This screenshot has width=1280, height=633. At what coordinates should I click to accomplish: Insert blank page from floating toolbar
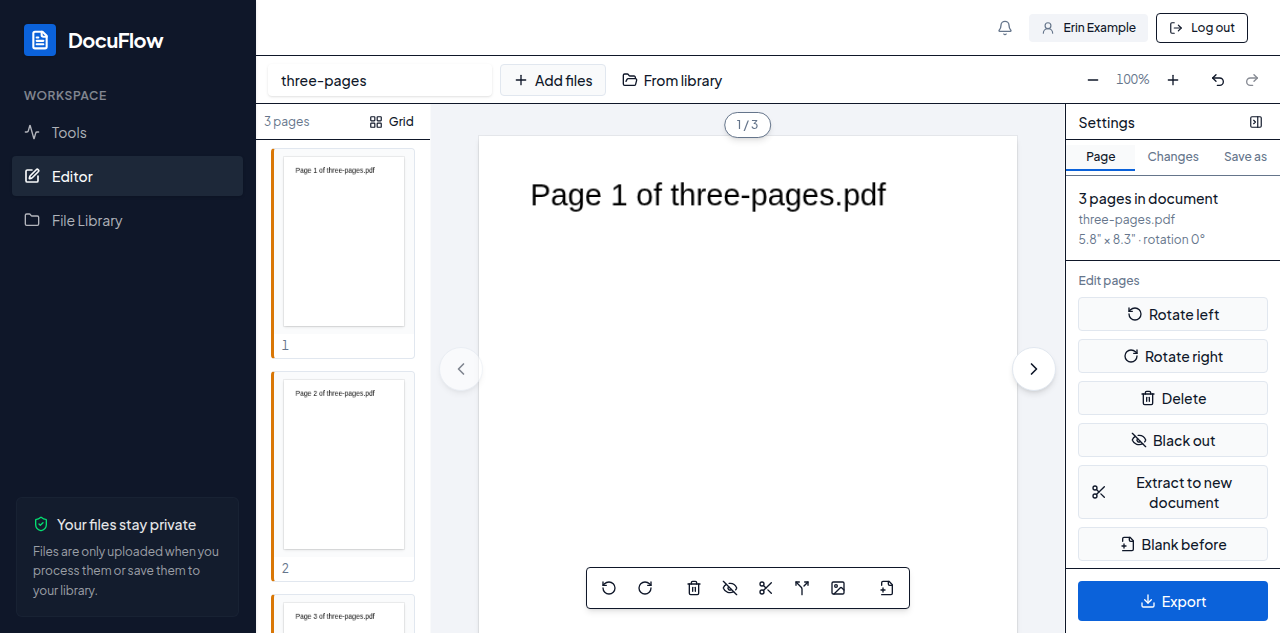point(886,588)
